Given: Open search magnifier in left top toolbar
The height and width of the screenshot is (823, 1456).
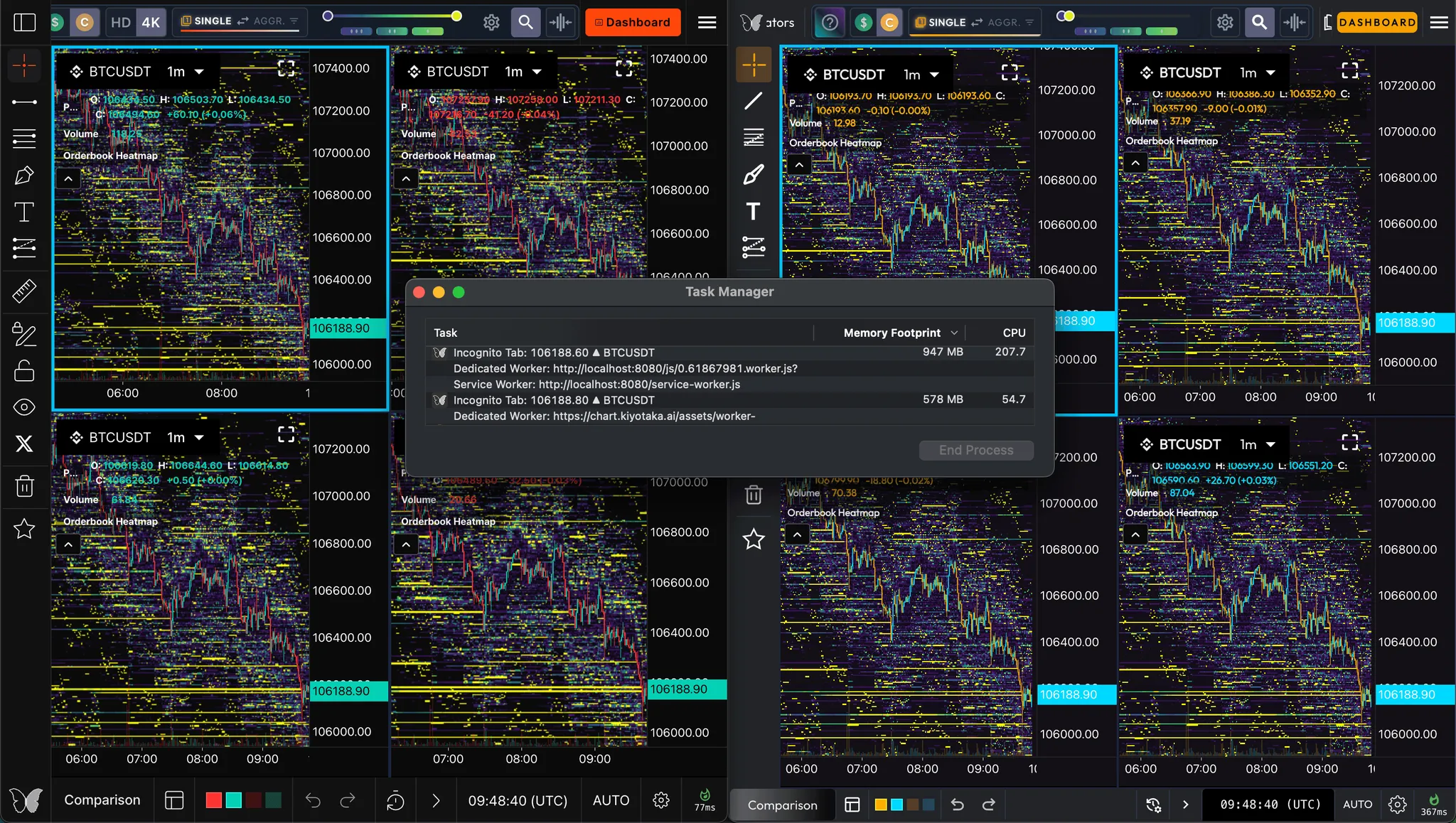Looking at the screenshot, I should tap(525, 22).
